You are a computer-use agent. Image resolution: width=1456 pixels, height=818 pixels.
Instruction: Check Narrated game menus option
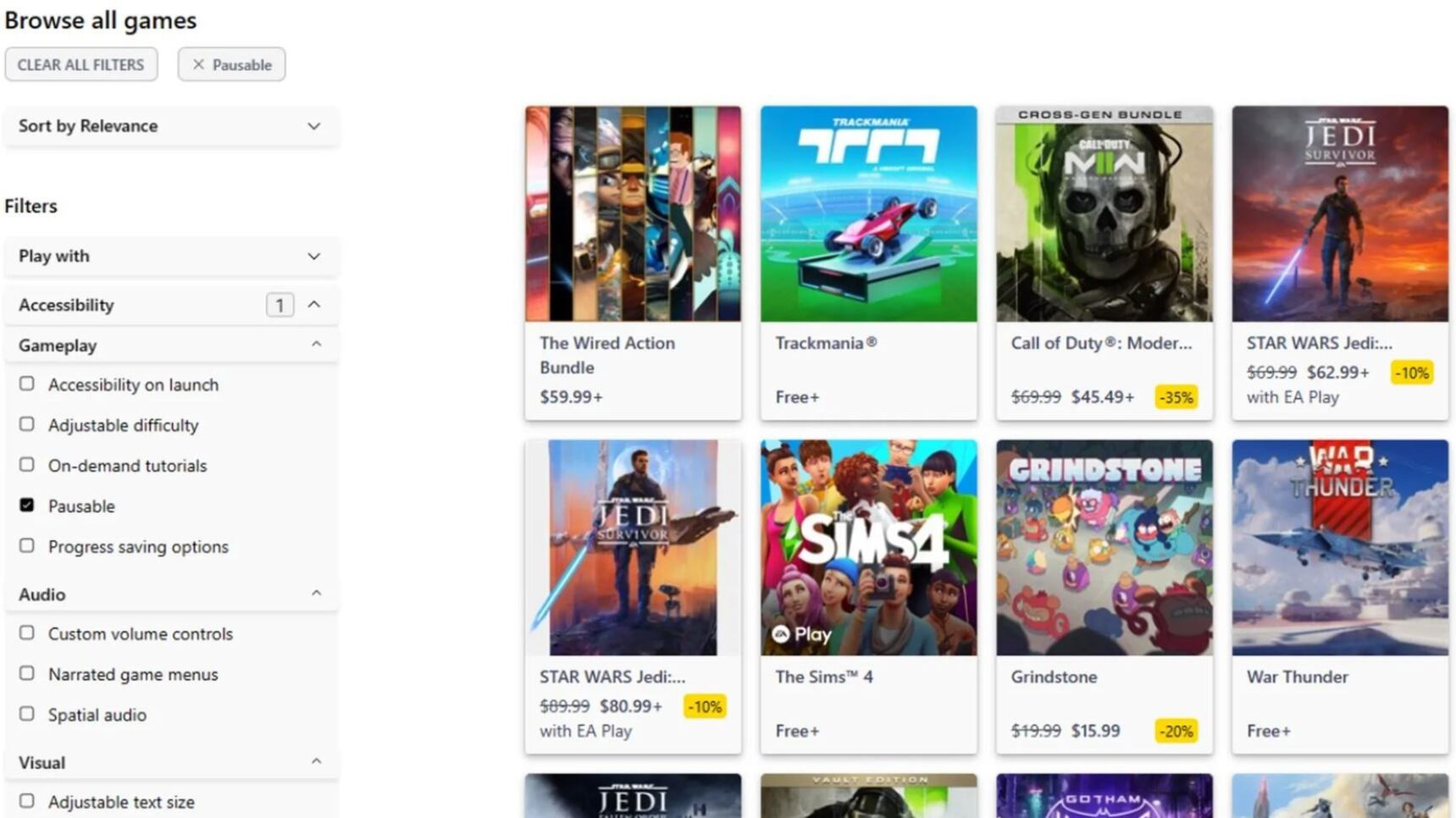tap(27, 673)
